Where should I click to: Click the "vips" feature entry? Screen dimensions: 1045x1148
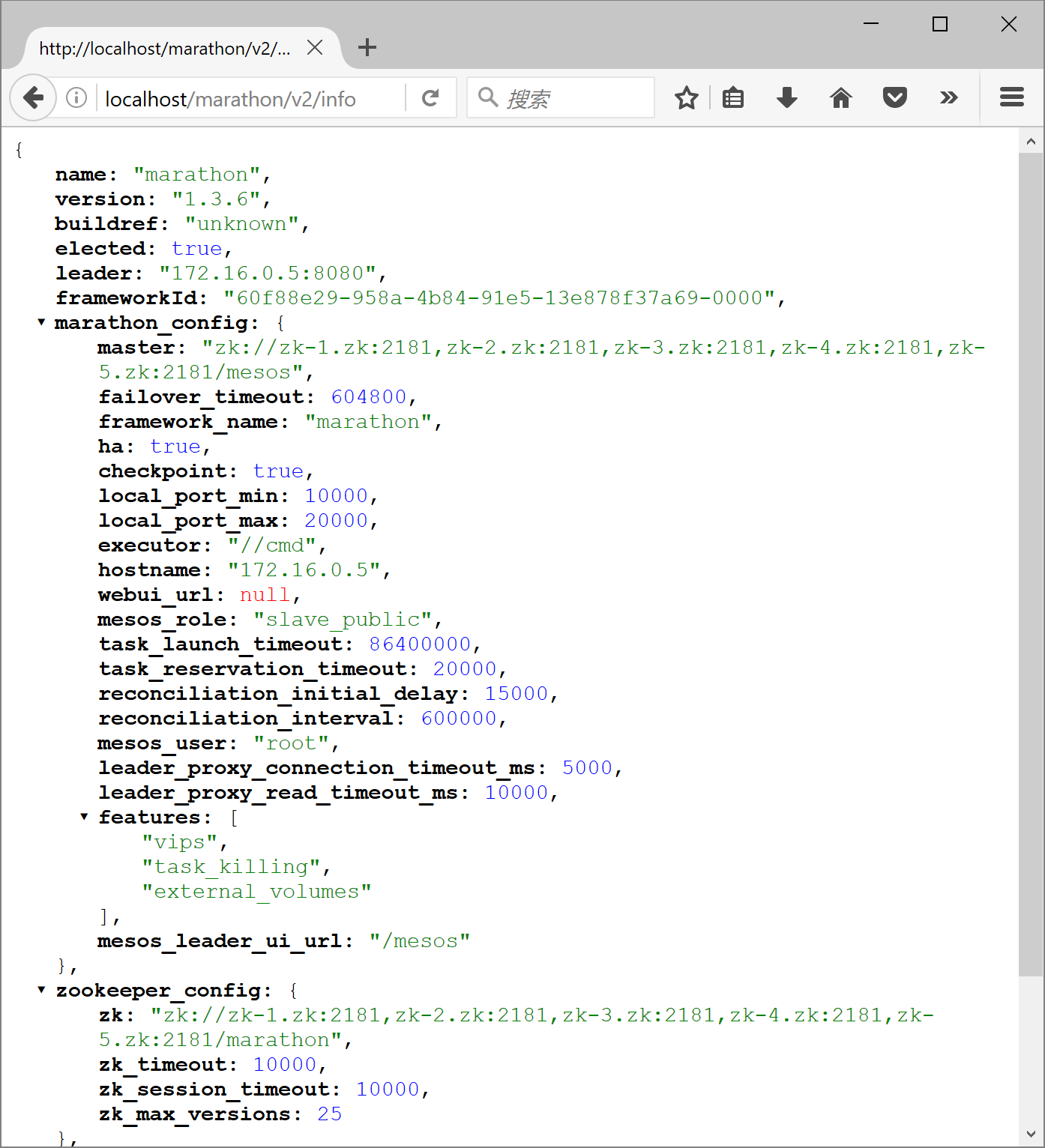179,842
